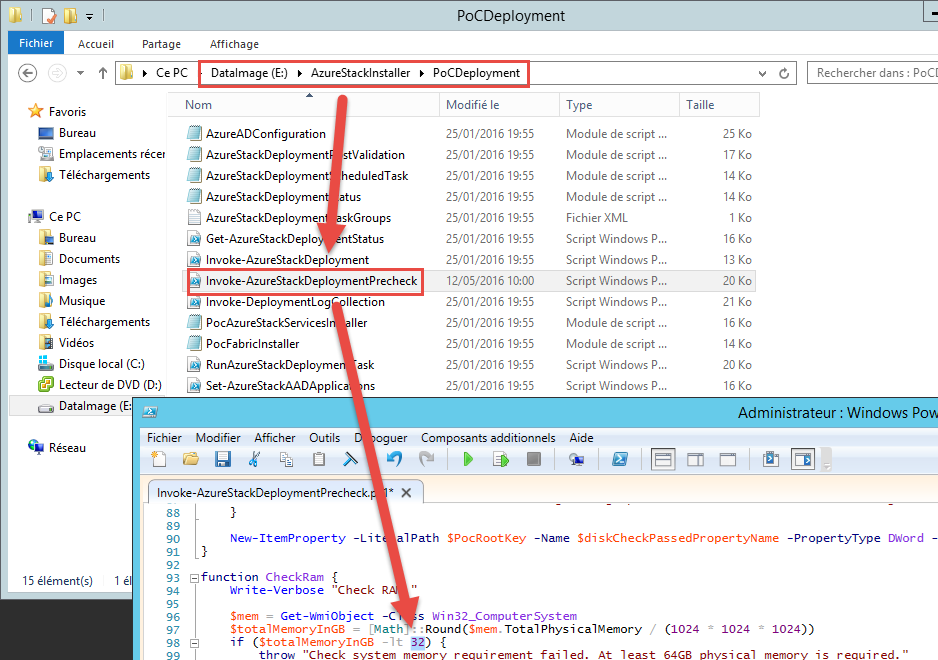This screenshot has width=938, height=660.
Task: Open Favoris in the navigation pane
Action: pyautogui.click(x=67, y=112)
